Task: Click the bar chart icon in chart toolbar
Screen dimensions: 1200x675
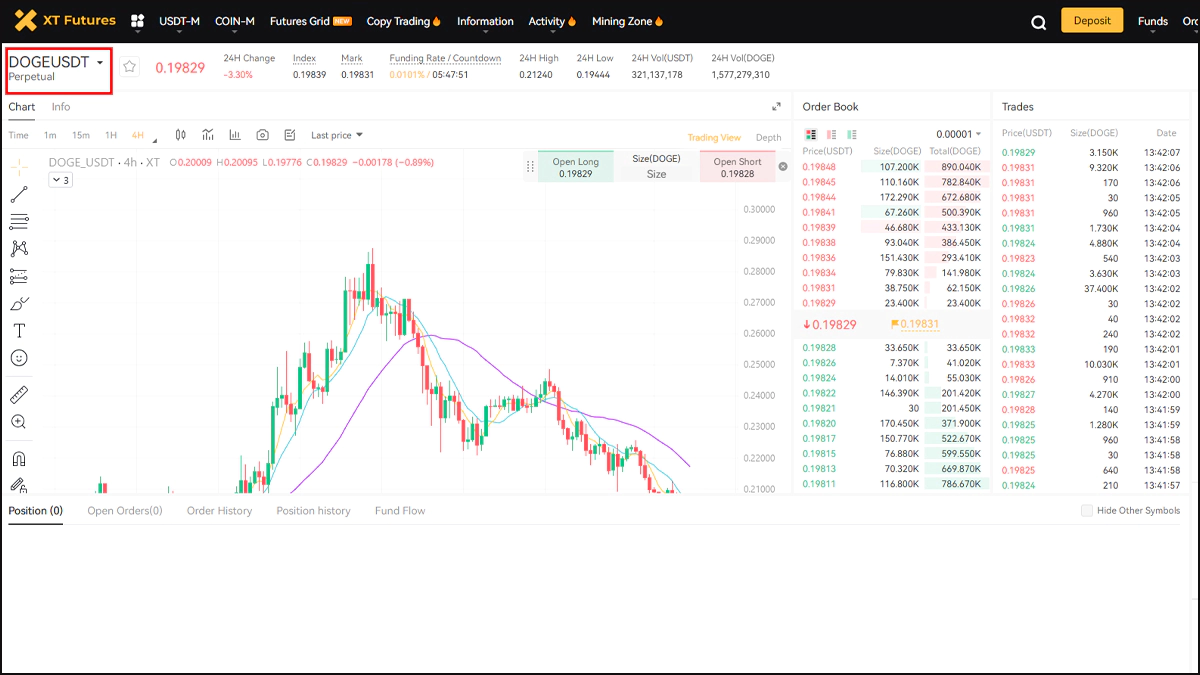Action: 235,135
